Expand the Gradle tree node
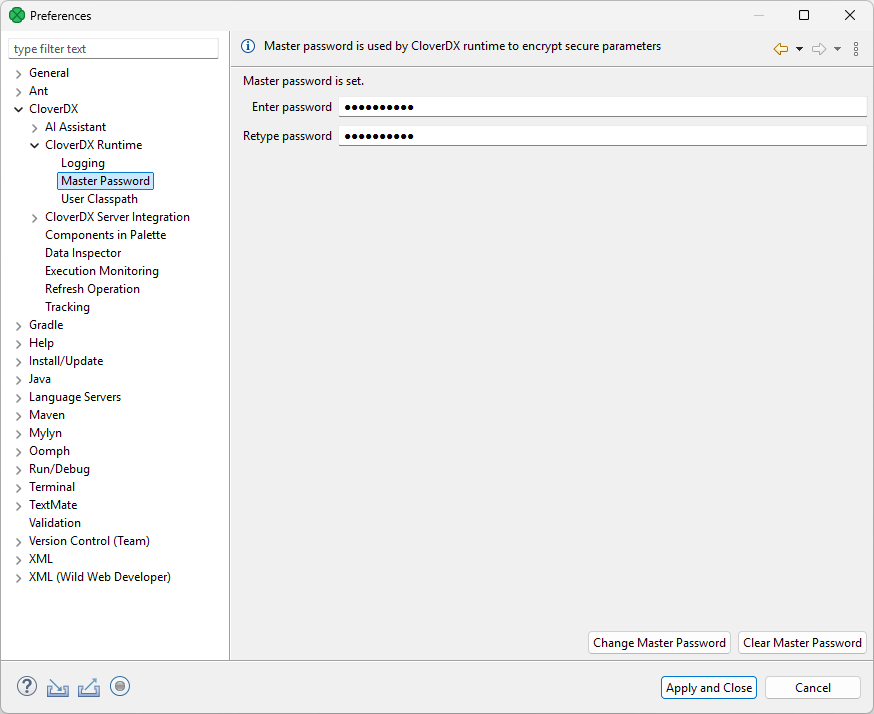The width and height of the screenshot is (874, 714). tap(18, 326)
